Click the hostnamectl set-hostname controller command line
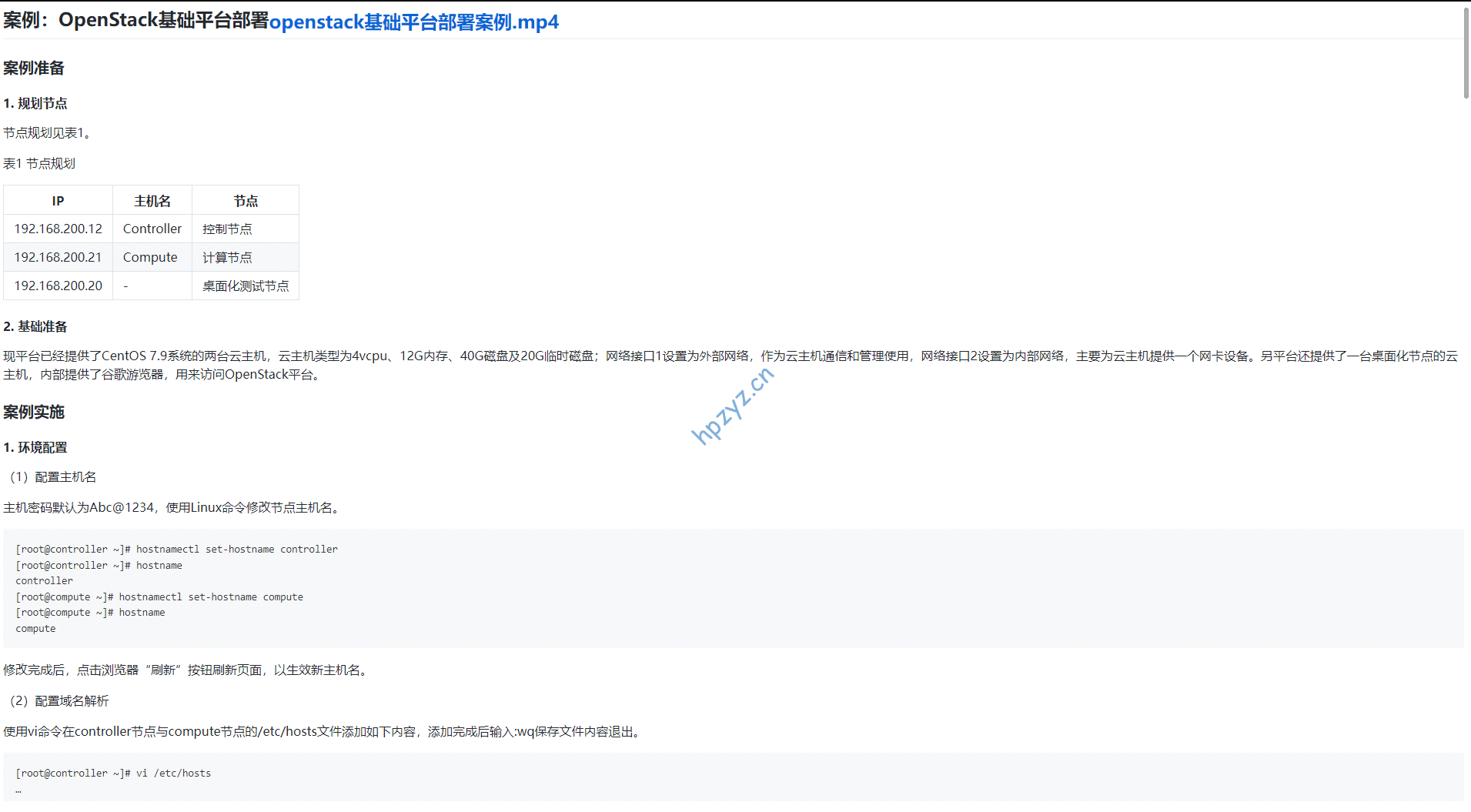The width and height of the screenshot is (1471, 812). click(x=177, y=550)
